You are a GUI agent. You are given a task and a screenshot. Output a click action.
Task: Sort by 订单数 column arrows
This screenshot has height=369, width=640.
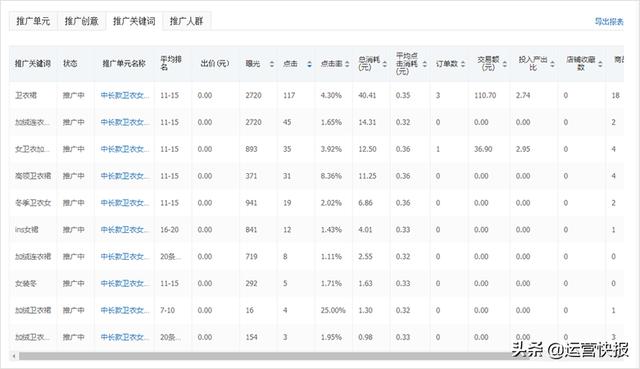click(463, 64)
